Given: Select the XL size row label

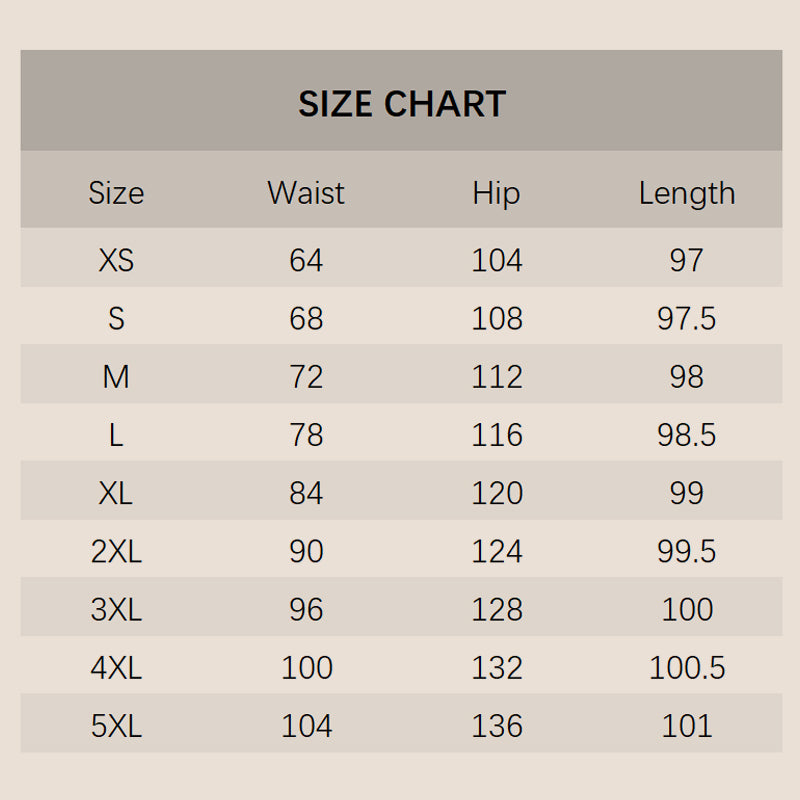Looking at the screenshot, I should tap(116, 493).
